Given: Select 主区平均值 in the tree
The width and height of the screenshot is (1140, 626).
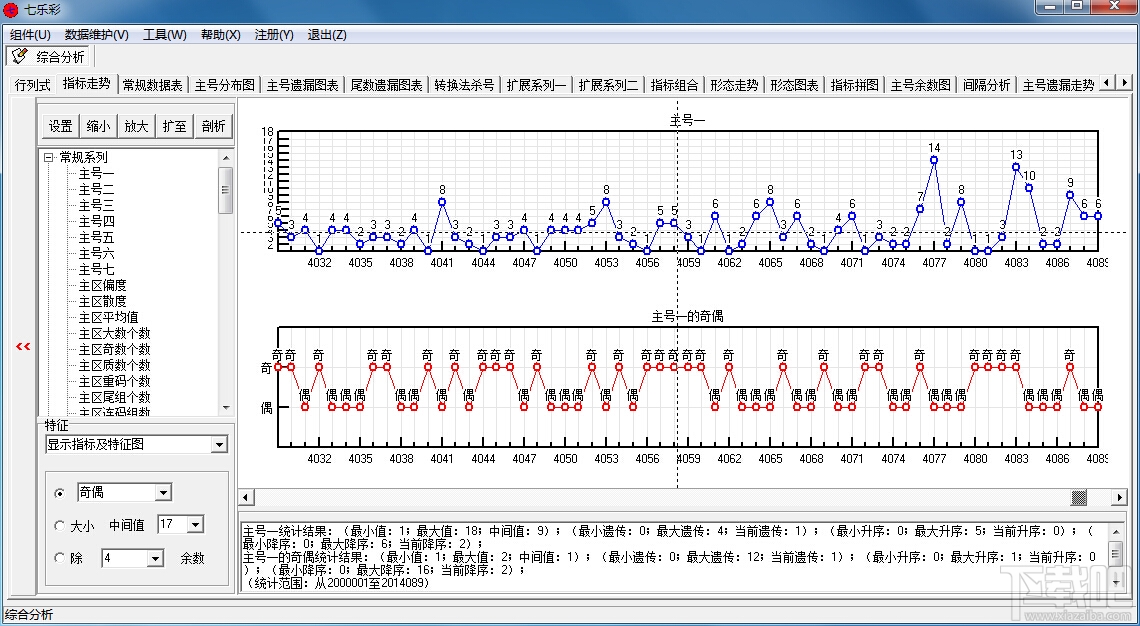Looking at the screenshot, I should tap(108, 317).
